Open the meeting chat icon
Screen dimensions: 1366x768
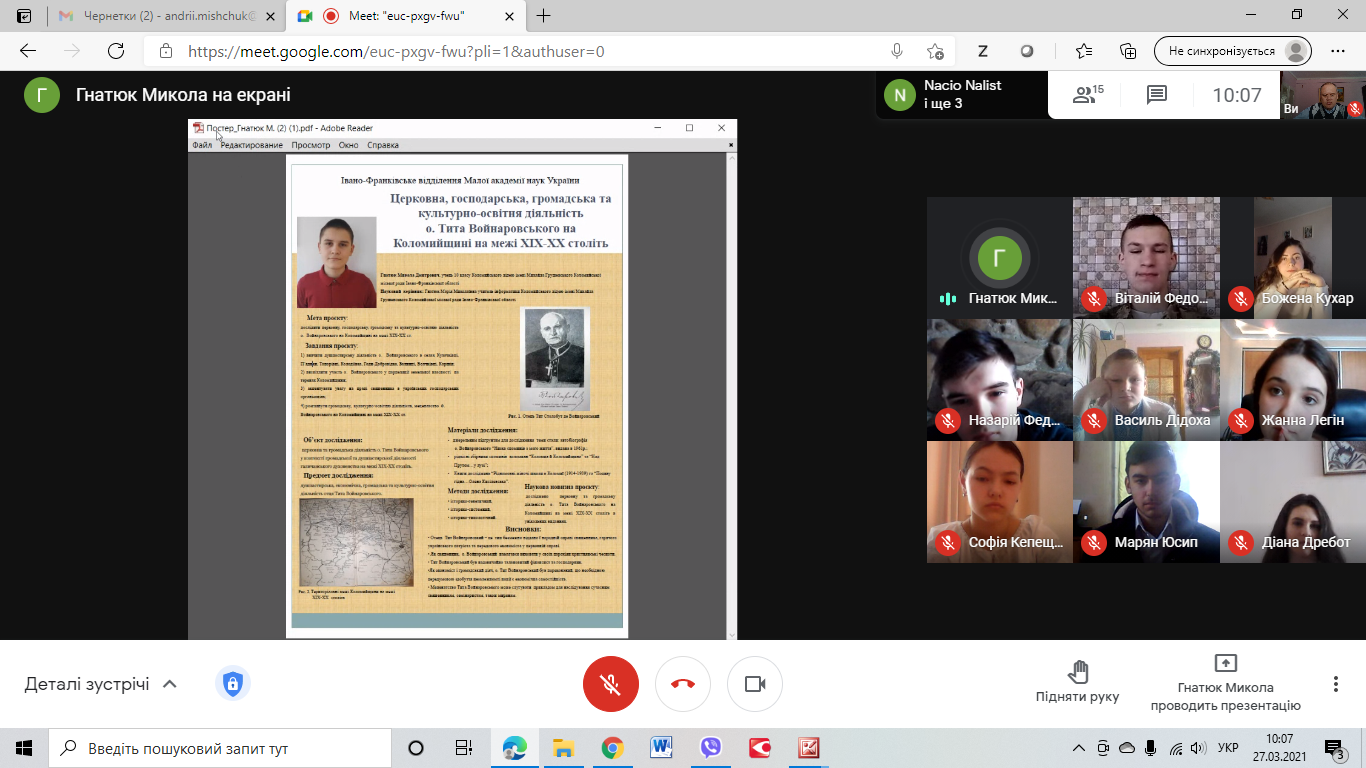tap(1156, 95)
